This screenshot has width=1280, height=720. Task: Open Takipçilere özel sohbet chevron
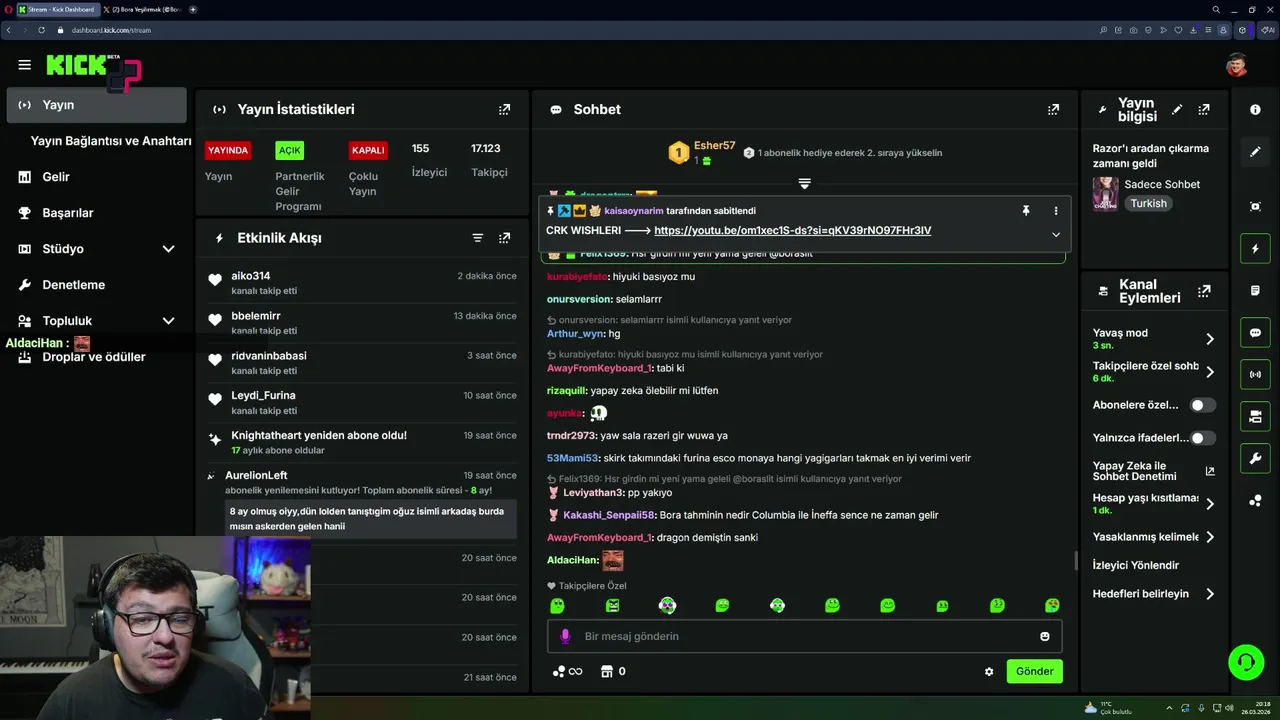[1210, 372]
